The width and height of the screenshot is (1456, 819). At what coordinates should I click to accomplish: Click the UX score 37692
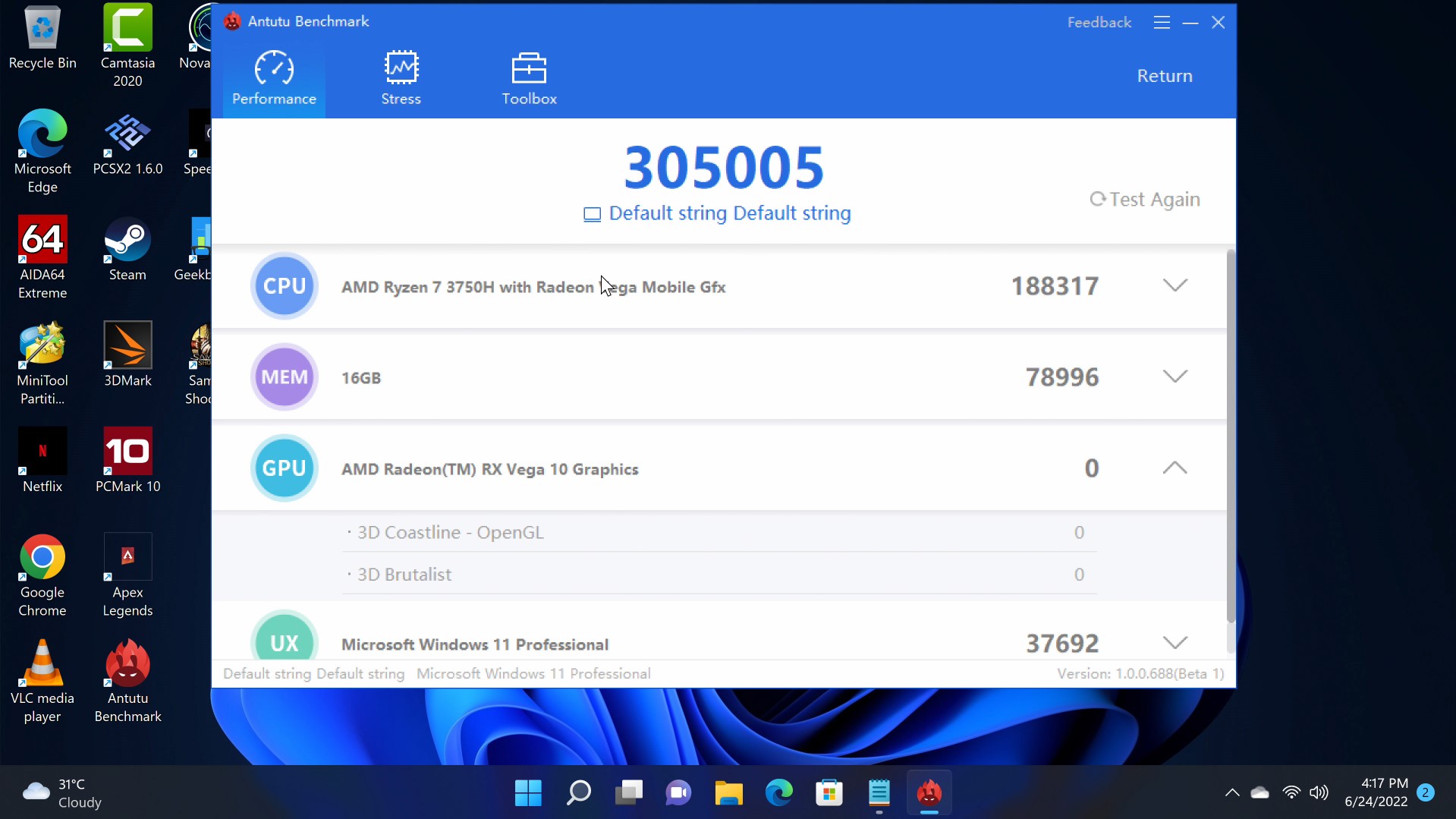coord(1062,644)
